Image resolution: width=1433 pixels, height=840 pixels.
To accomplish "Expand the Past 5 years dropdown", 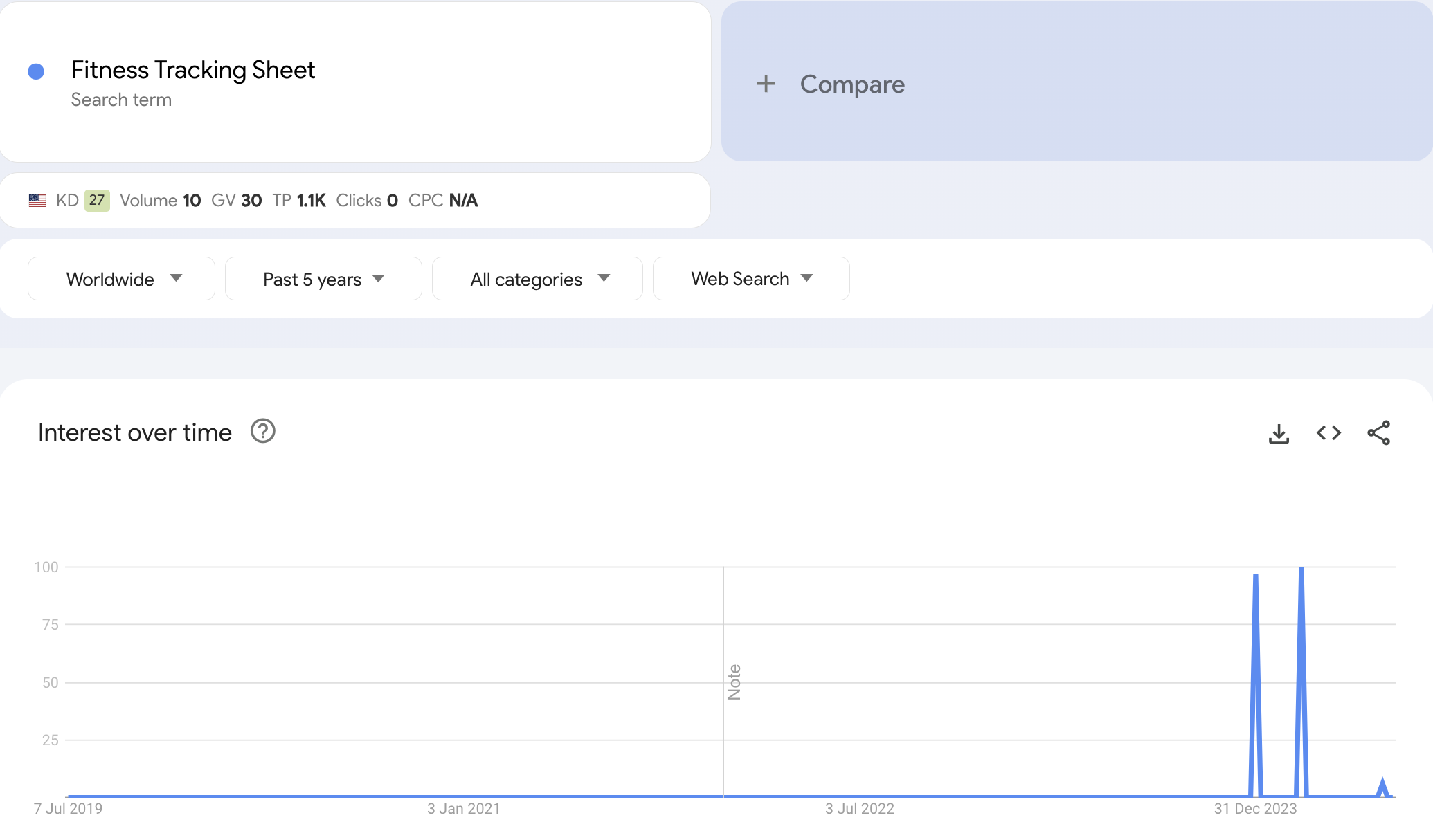I will click(x=323, y=279).
